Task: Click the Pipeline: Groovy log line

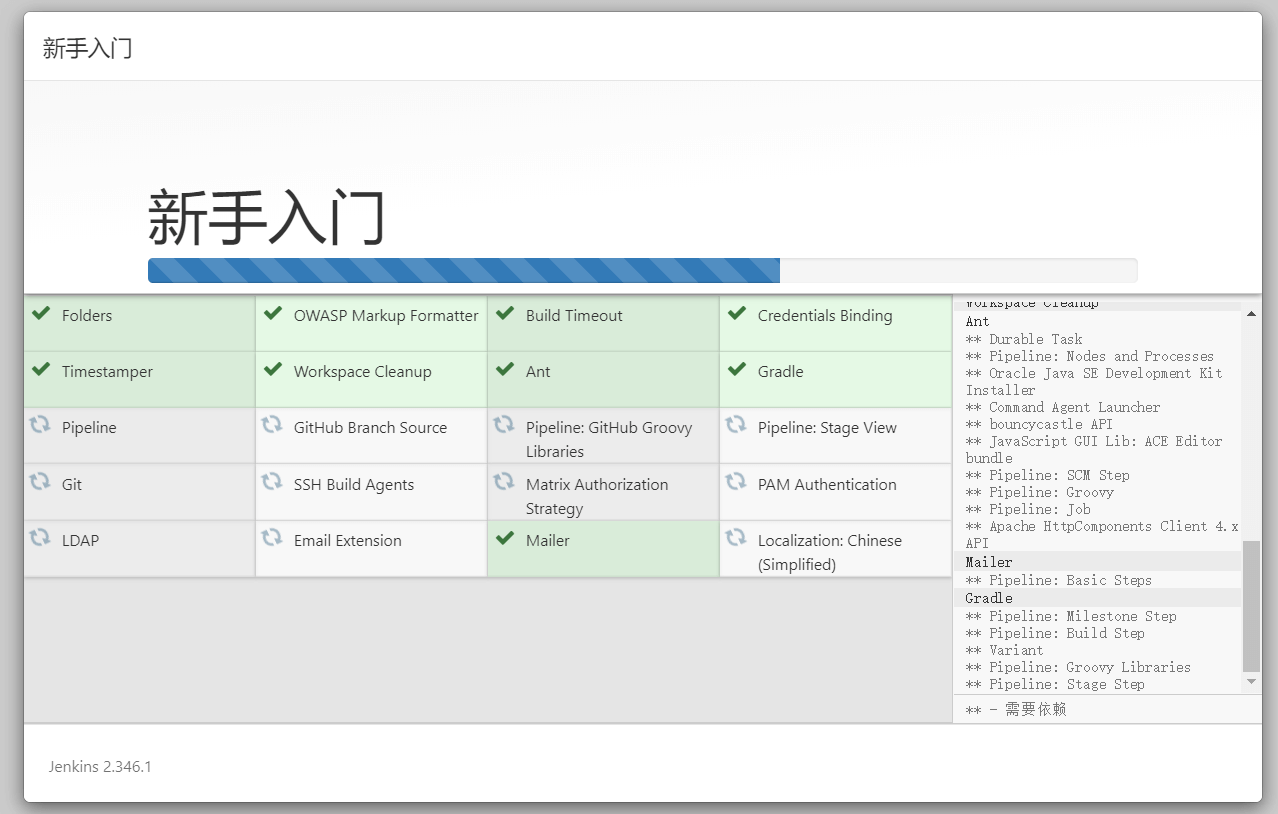Action: [x=1039, y=492]
